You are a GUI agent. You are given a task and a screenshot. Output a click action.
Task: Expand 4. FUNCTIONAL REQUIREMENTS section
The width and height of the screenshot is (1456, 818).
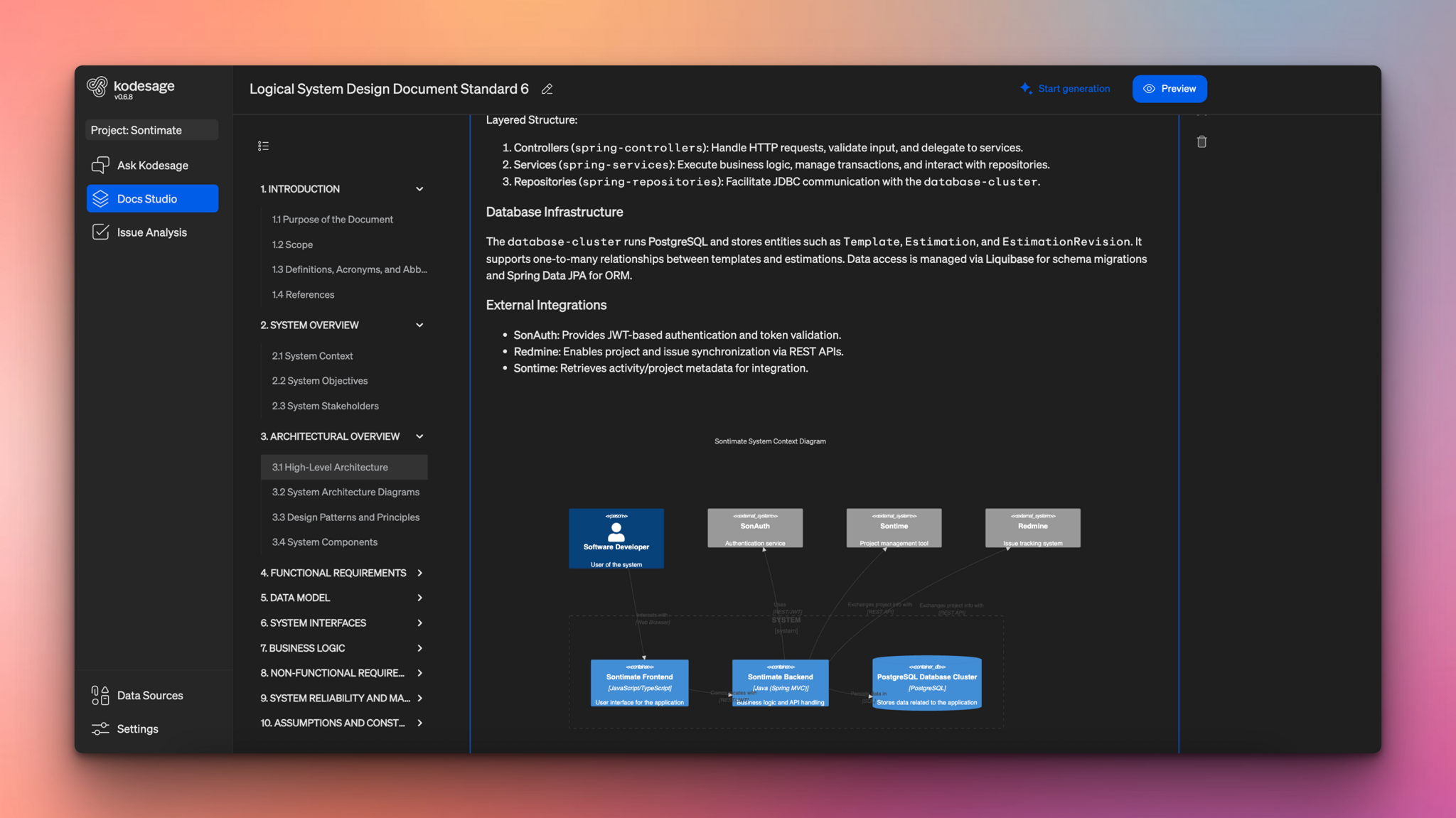click(x=419, y=573)
